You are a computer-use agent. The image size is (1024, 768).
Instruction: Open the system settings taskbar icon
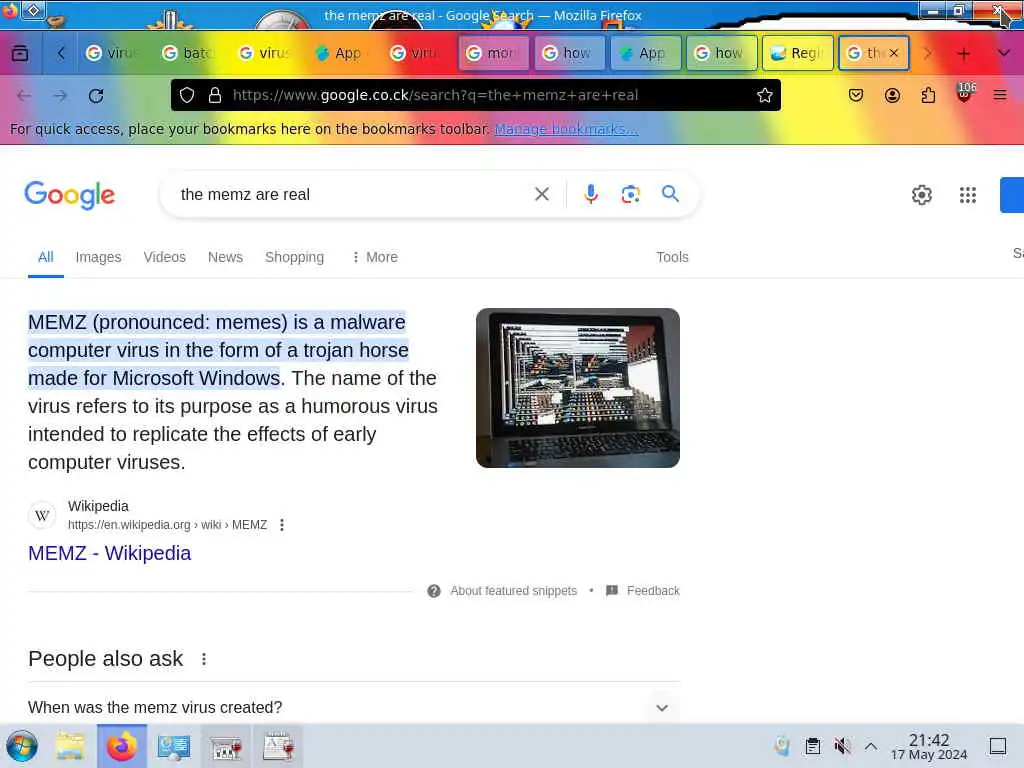[x=174, y=746]
